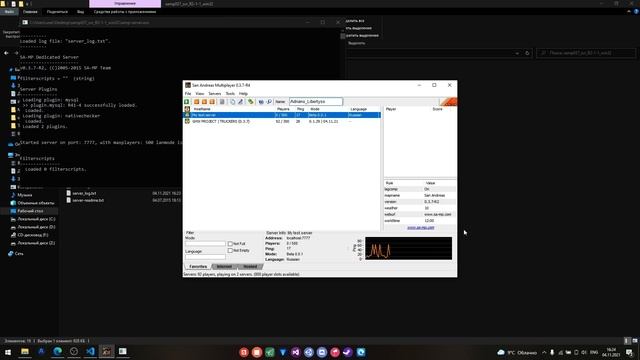Click the green Connect icon in SA-MP toolbar
Image resolution: width=640 pixels, height=360 pixels.
(x=187, y=102)
